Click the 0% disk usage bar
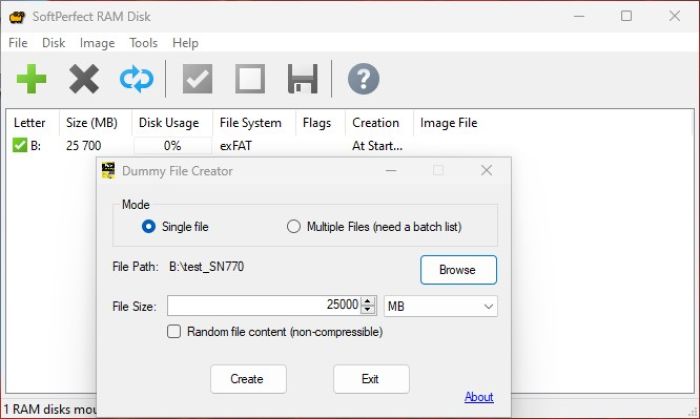700x419 pixels. (x=172, y=145)
